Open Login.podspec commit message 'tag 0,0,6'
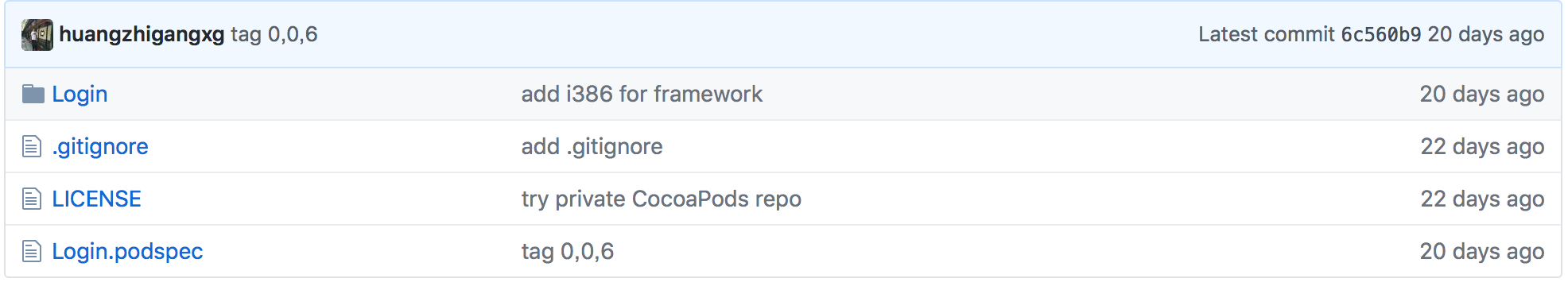This screenshot has width=1568, height=286. pyautogui.click(x=568, y=251)
